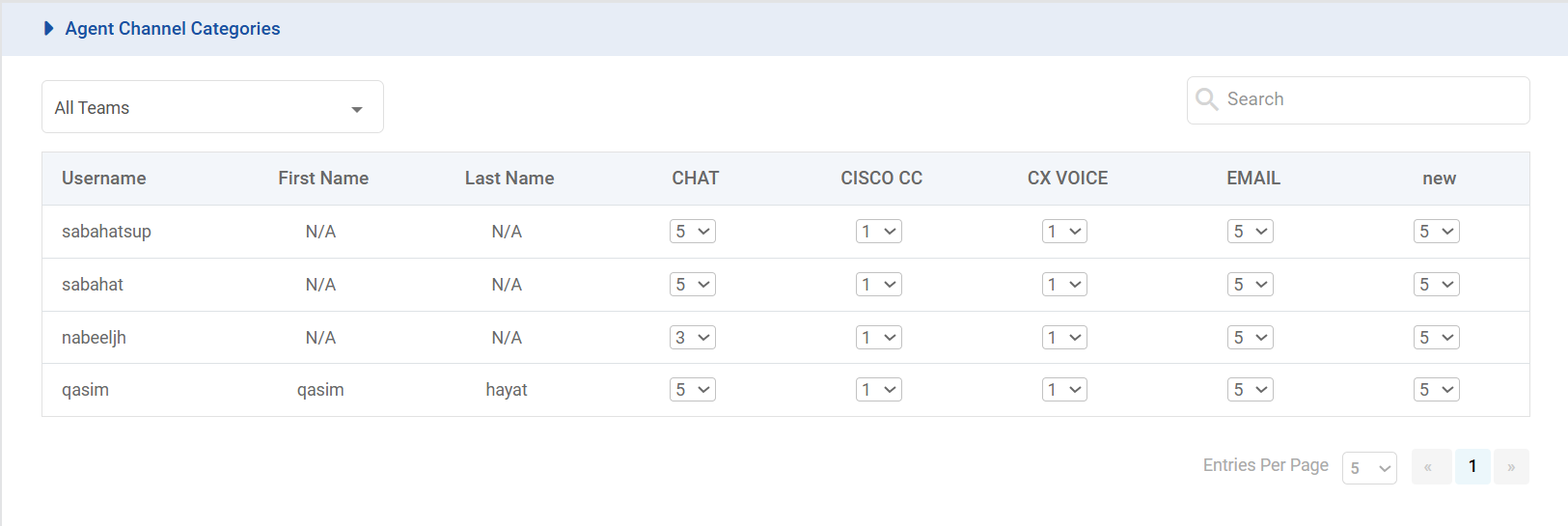Open CHAT dropdown for nabeeljh
The width and height of the screenshot is (1568, 526).
(692, 338)
